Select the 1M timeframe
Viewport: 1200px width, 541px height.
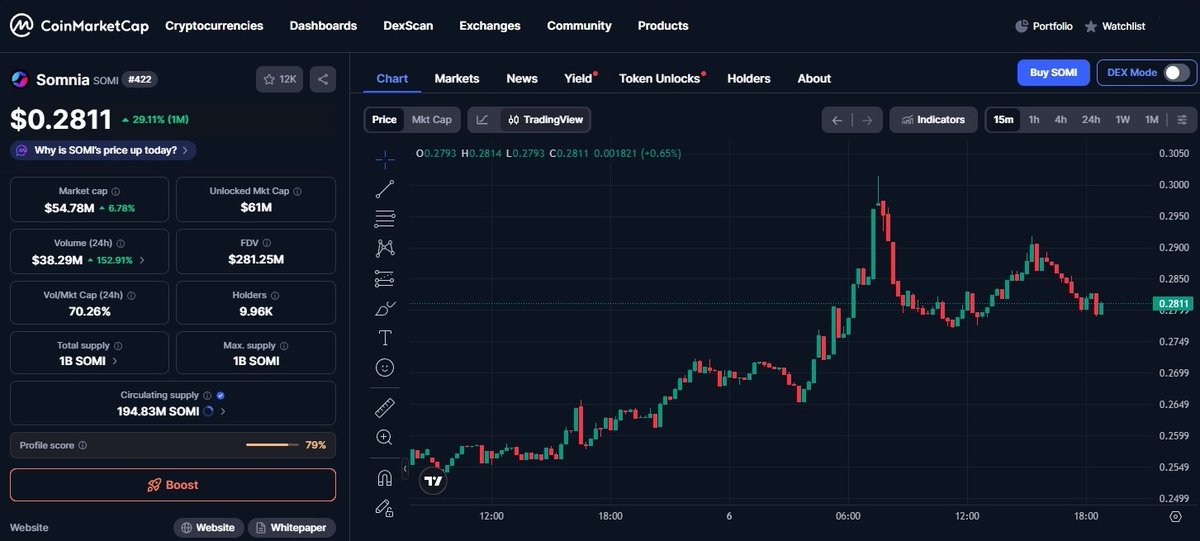[1152, 120]
